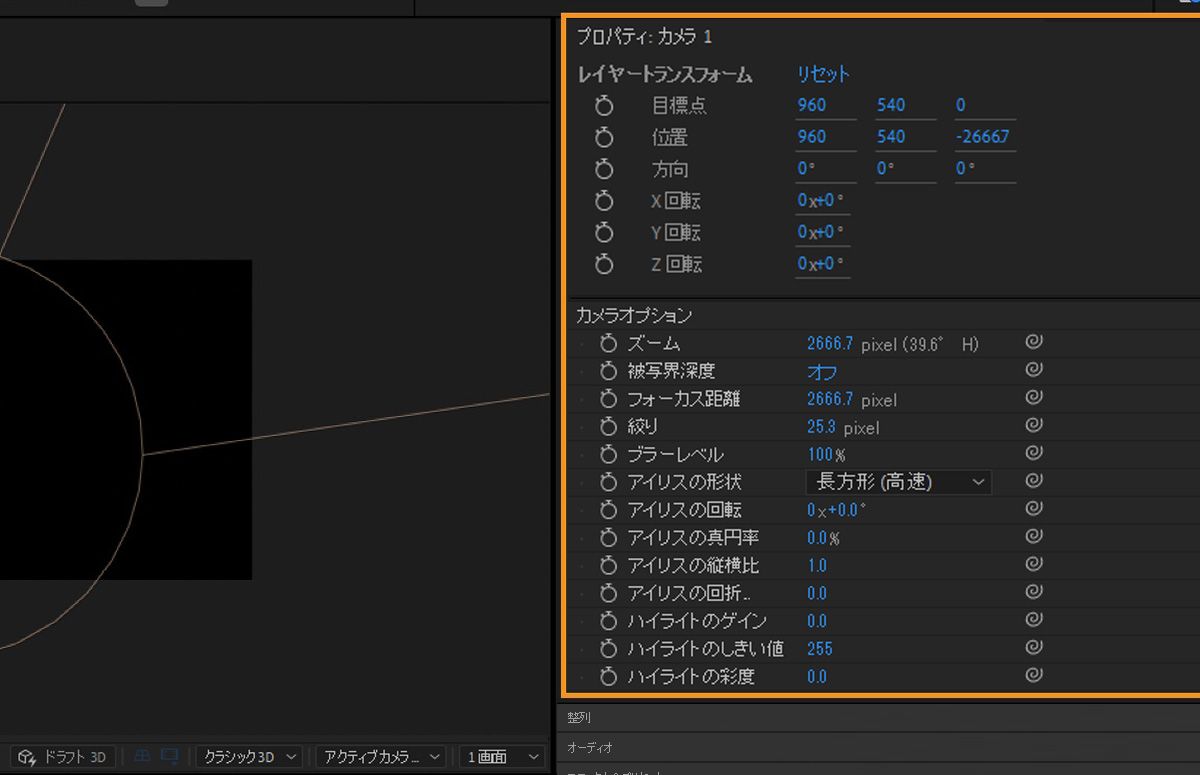1200x775 pixels.
Task: Toggle stopwatch for ハイライトのゲイン property
Action: 609,621
